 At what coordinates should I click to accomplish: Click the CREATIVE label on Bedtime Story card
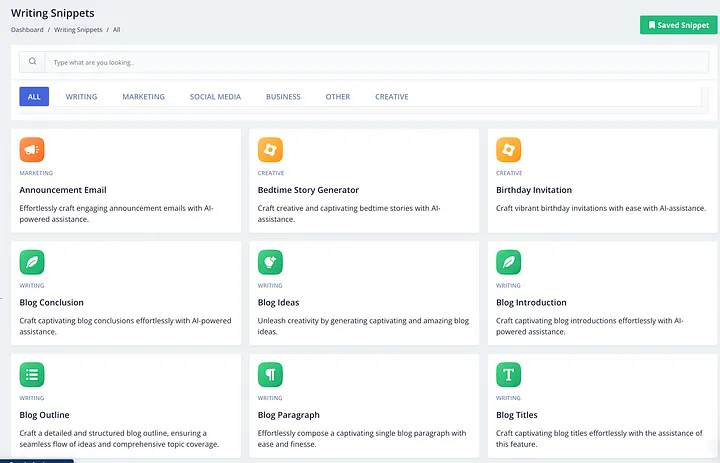[x=271, y=173]
